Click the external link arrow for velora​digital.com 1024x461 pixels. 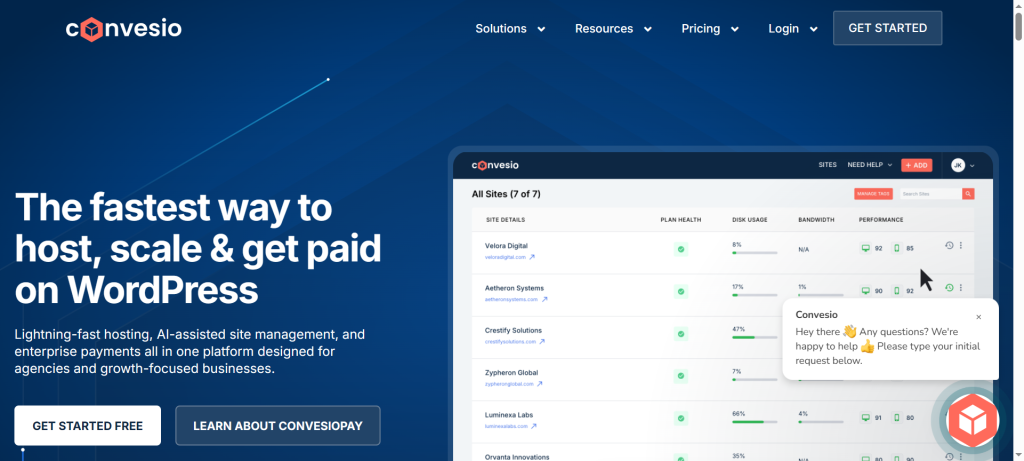pyautogui.click(x=534, y=257)
